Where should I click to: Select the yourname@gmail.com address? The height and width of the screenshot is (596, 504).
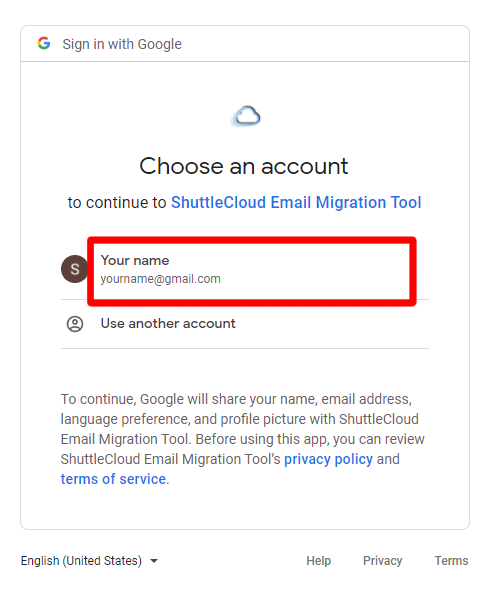[x=160, y=279]
